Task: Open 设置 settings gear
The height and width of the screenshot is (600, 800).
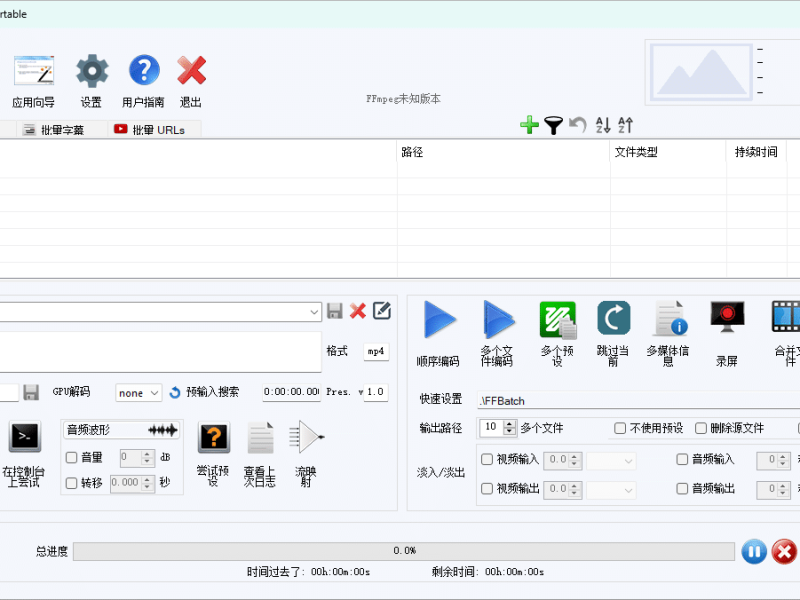Action: 92,81
